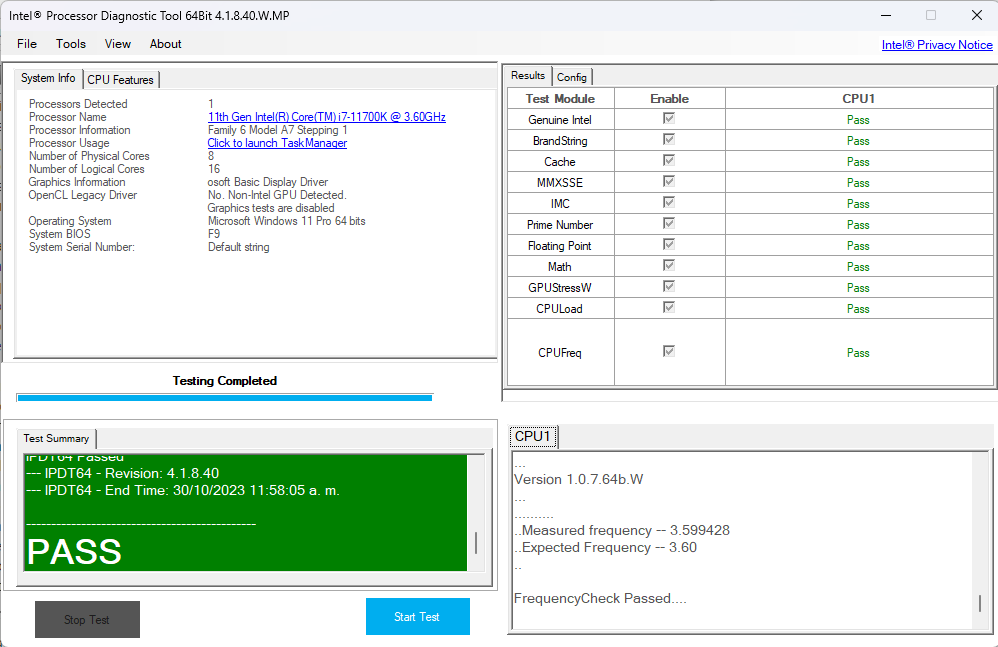Click the CPU1 output log scrollbar
Image resolution: width=998 pixels, height=647 pixels.
980,603
